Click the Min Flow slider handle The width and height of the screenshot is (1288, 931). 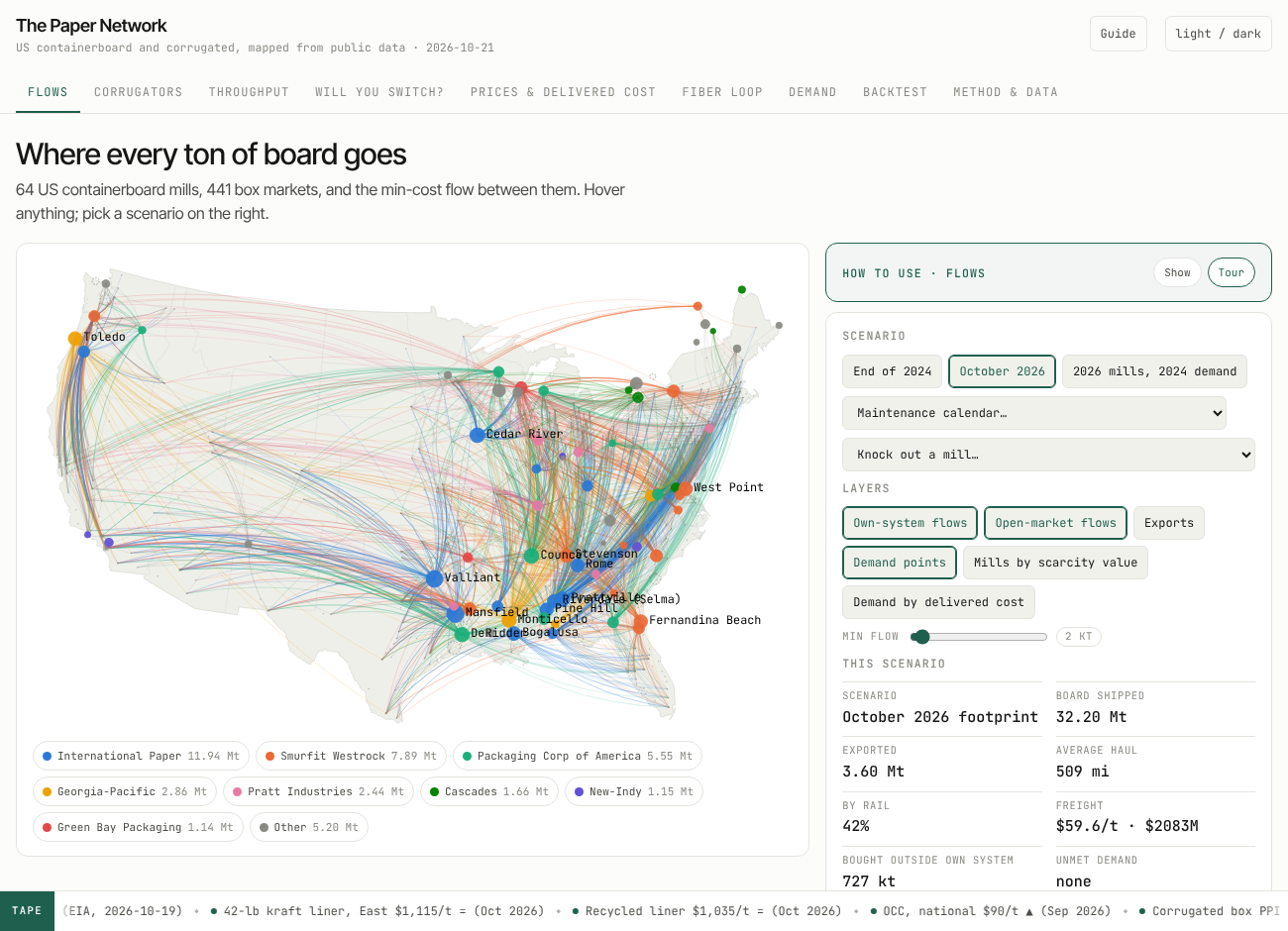922,637
